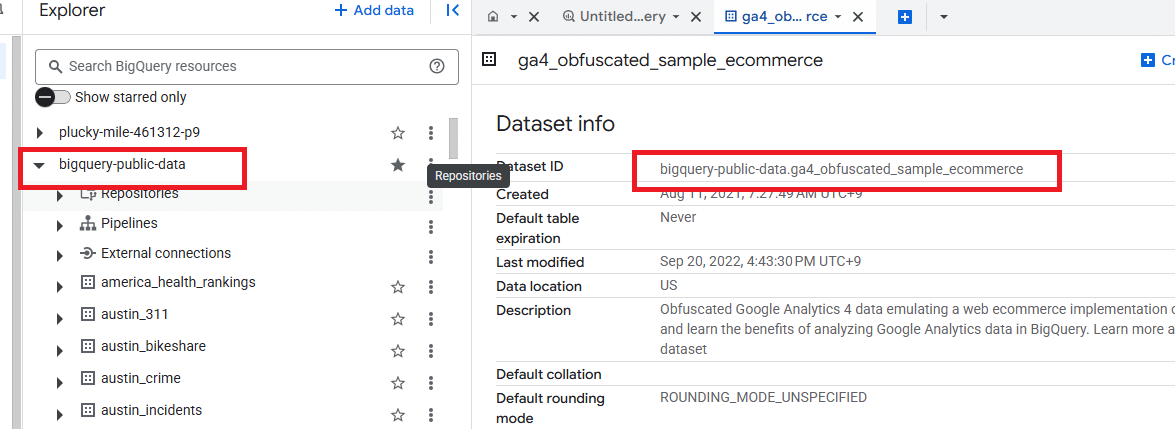Collapse the bigquery-public-data tree node

[x=40, y=165]
